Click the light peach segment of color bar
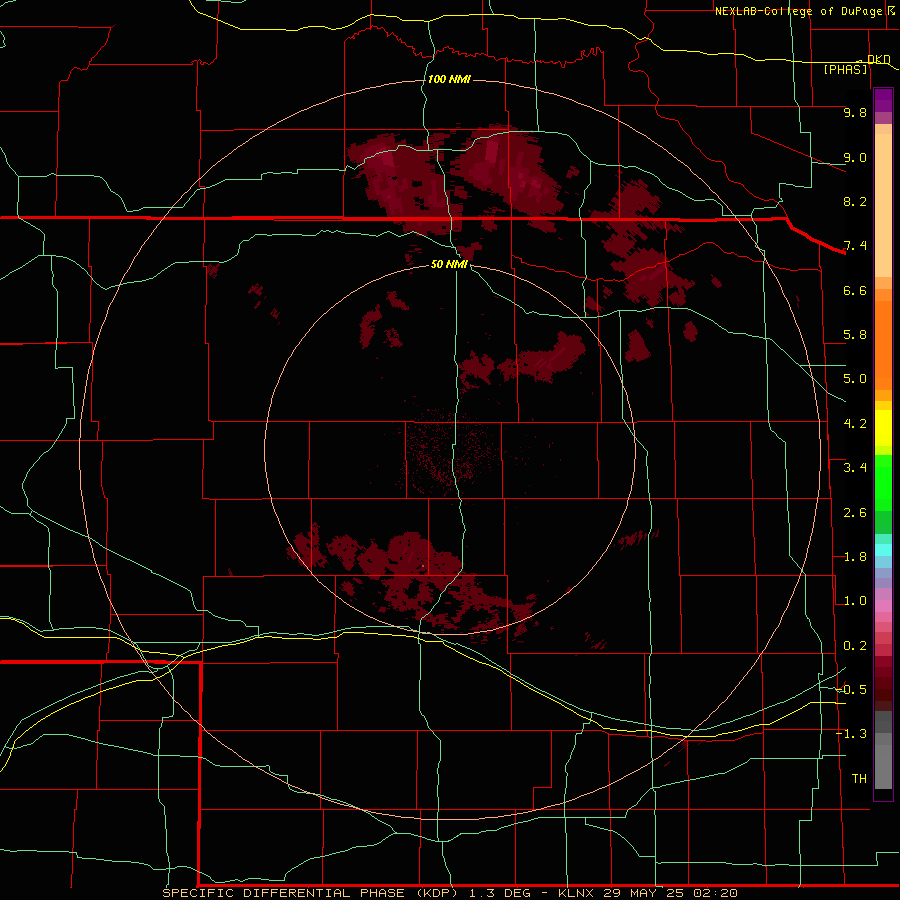 [x=883, y=205]
